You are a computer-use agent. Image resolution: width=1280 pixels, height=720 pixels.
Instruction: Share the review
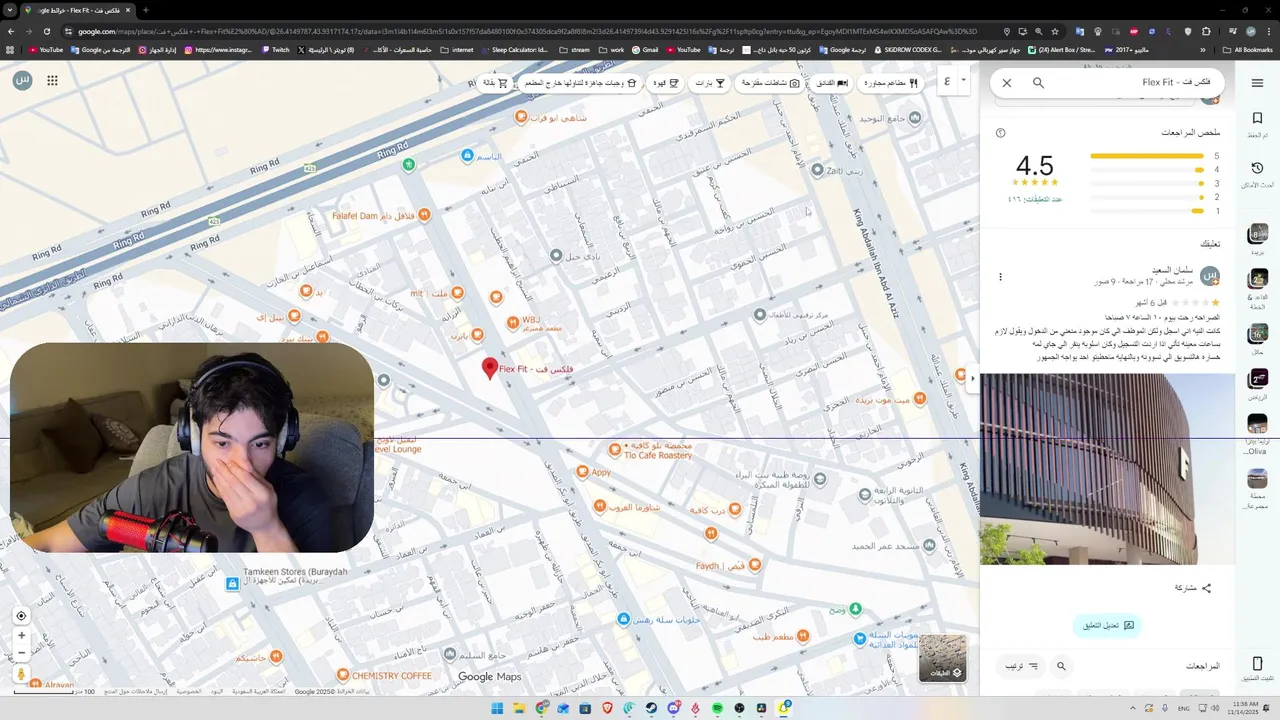click(1192, 588)
